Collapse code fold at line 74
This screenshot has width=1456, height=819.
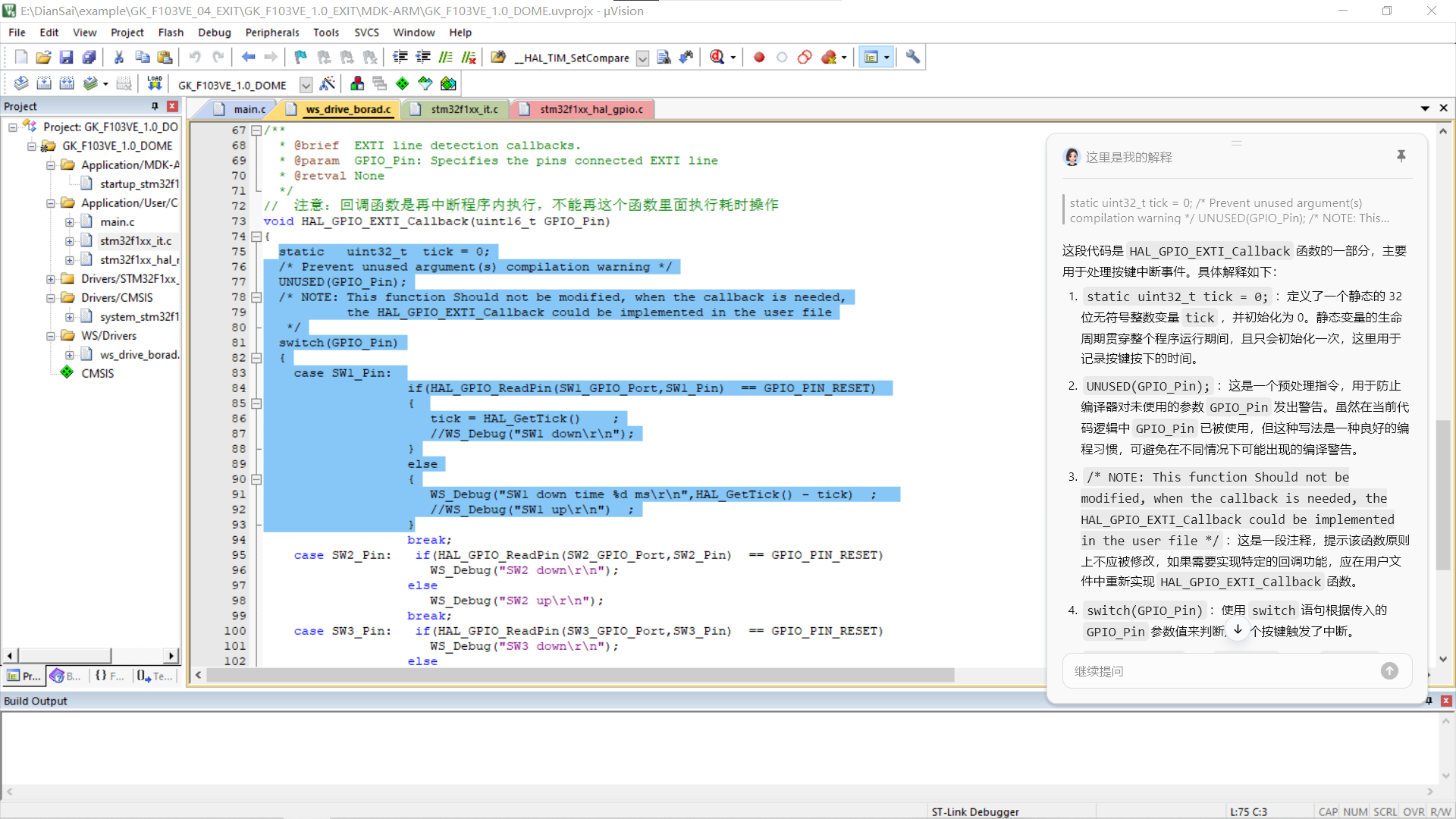pos(256,237)
